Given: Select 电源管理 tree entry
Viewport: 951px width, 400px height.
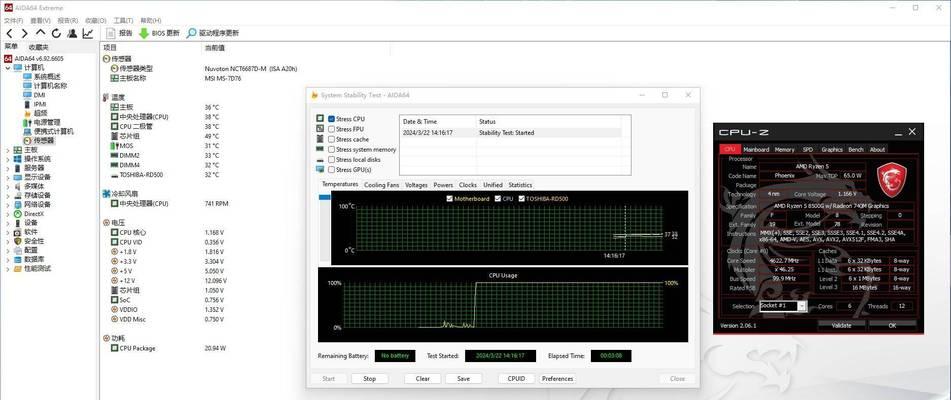Looking at the screenshot, I should [47, 122].
